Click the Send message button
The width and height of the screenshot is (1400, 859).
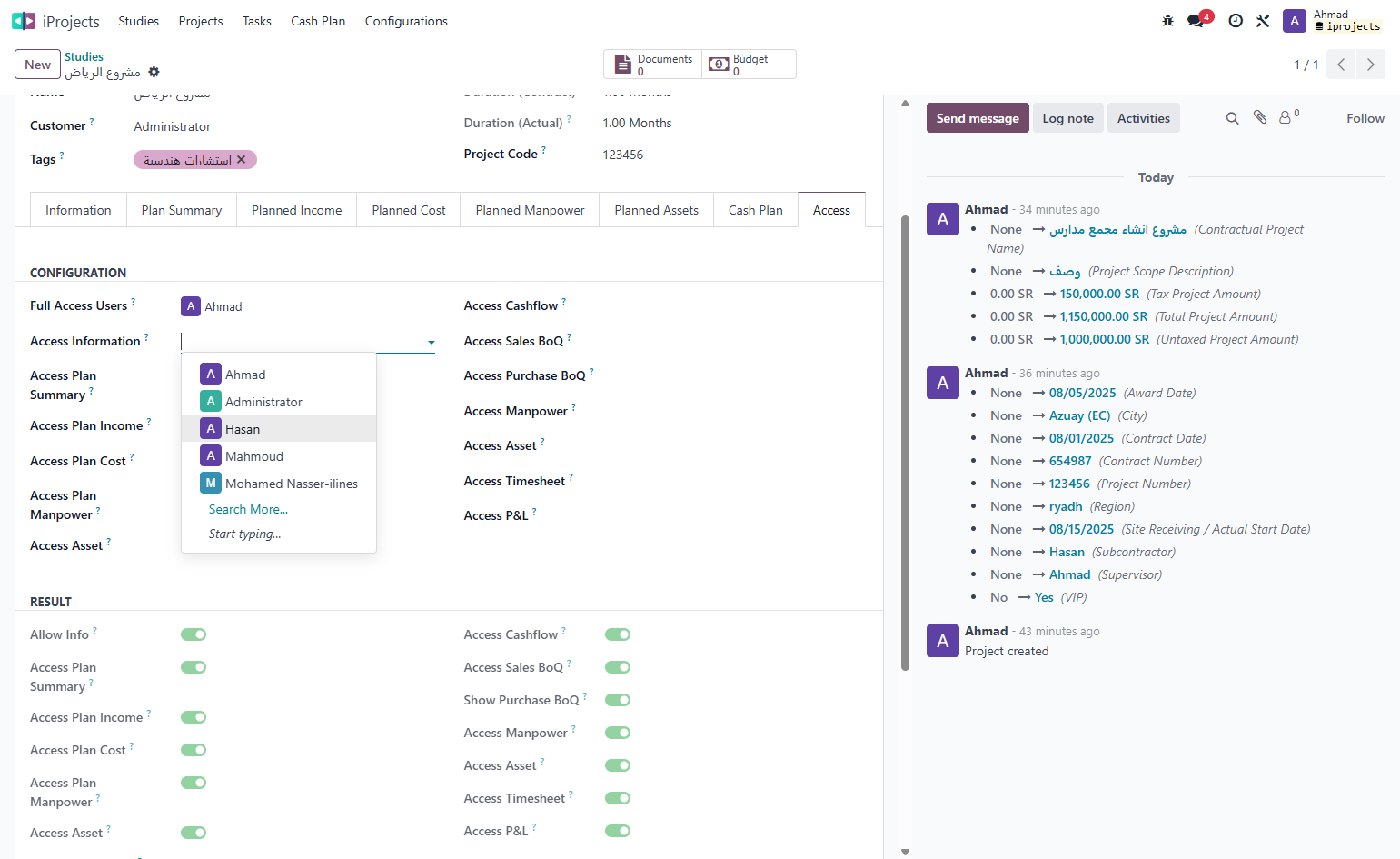tap(978, 118)
